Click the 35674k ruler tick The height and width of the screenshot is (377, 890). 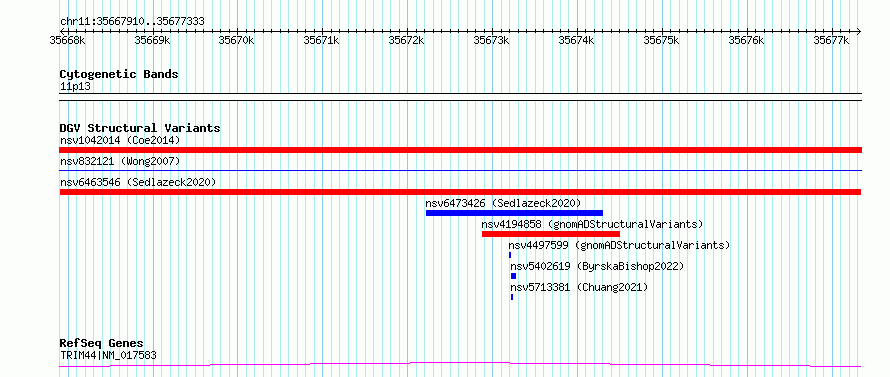[x=577, y=40]
